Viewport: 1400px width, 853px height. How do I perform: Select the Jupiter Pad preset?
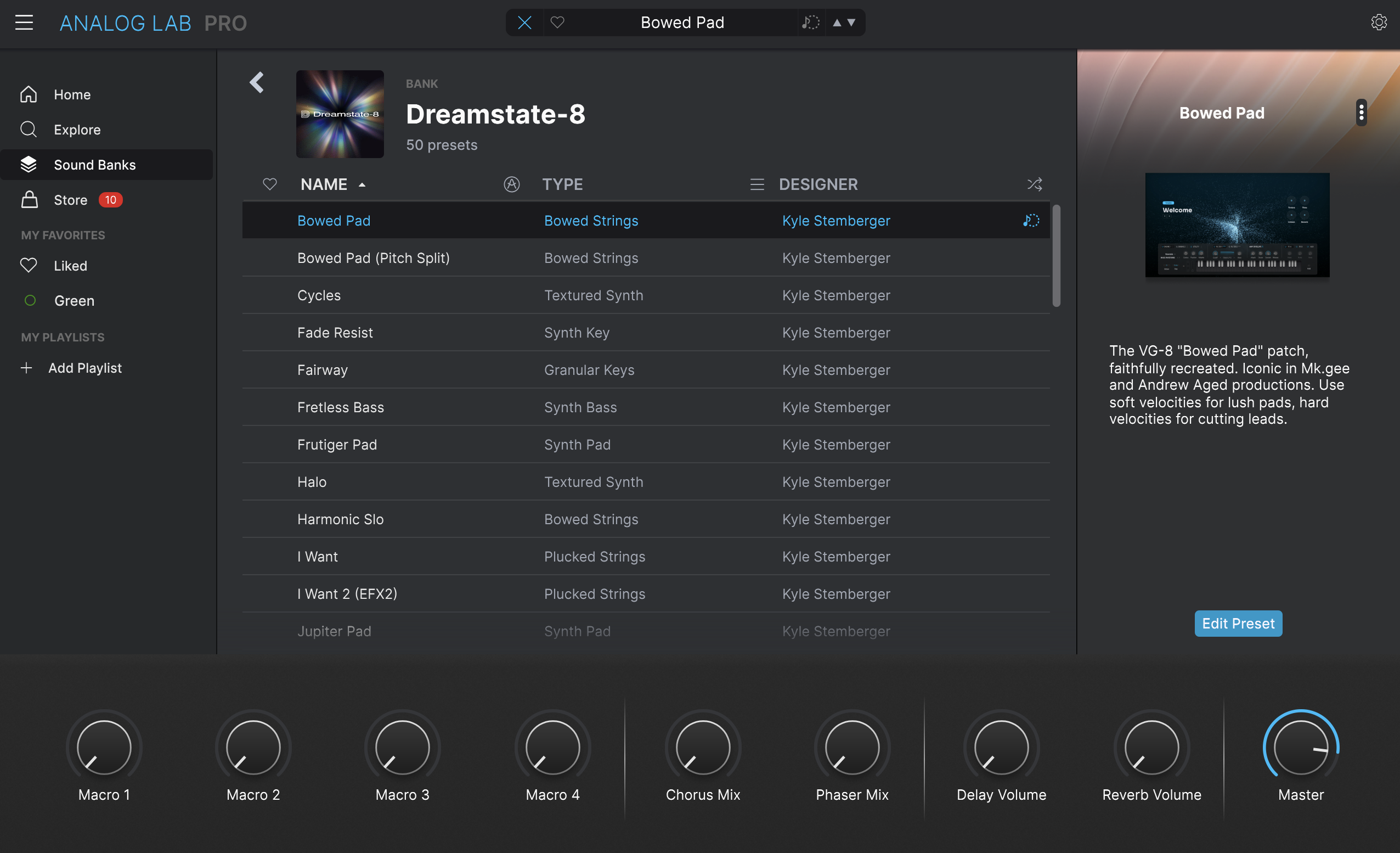click(x=646, y=631)
